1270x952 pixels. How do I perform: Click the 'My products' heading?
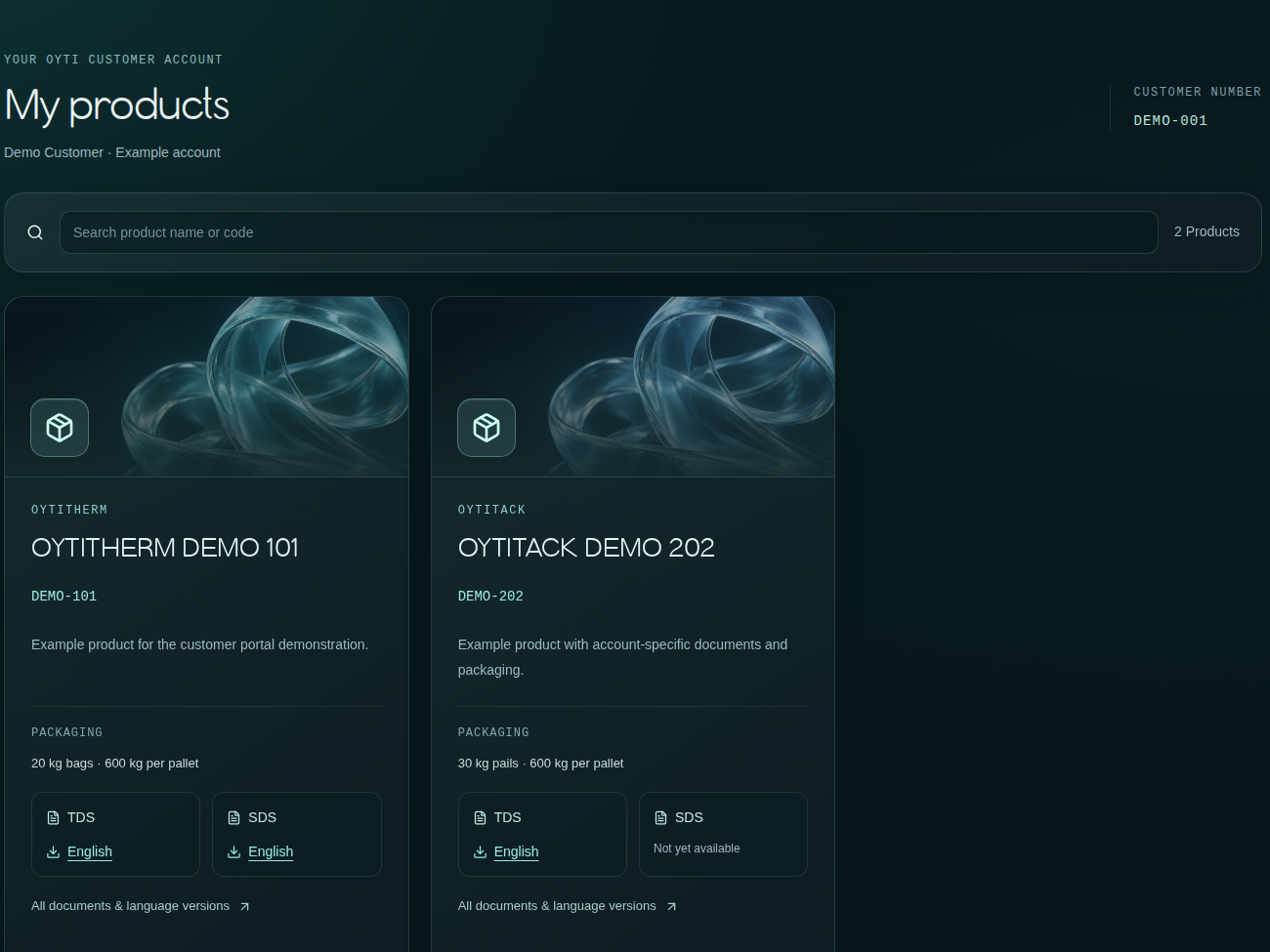click(117, 105)
